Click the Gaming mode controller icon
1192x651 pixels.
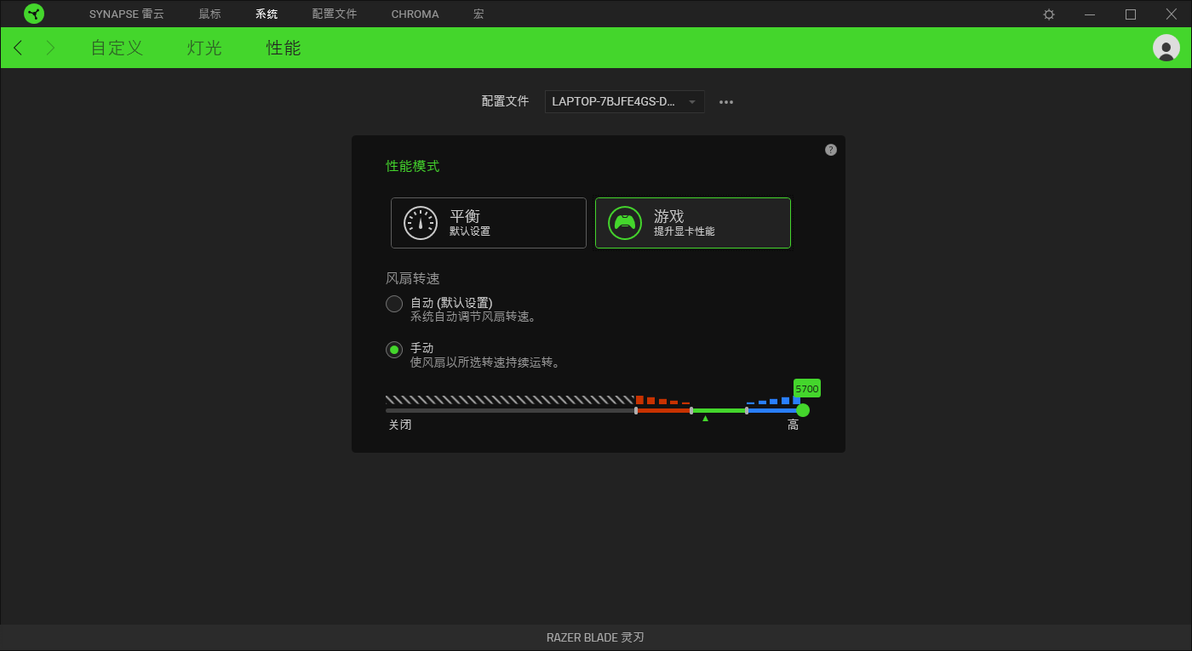tap(625, 223)
